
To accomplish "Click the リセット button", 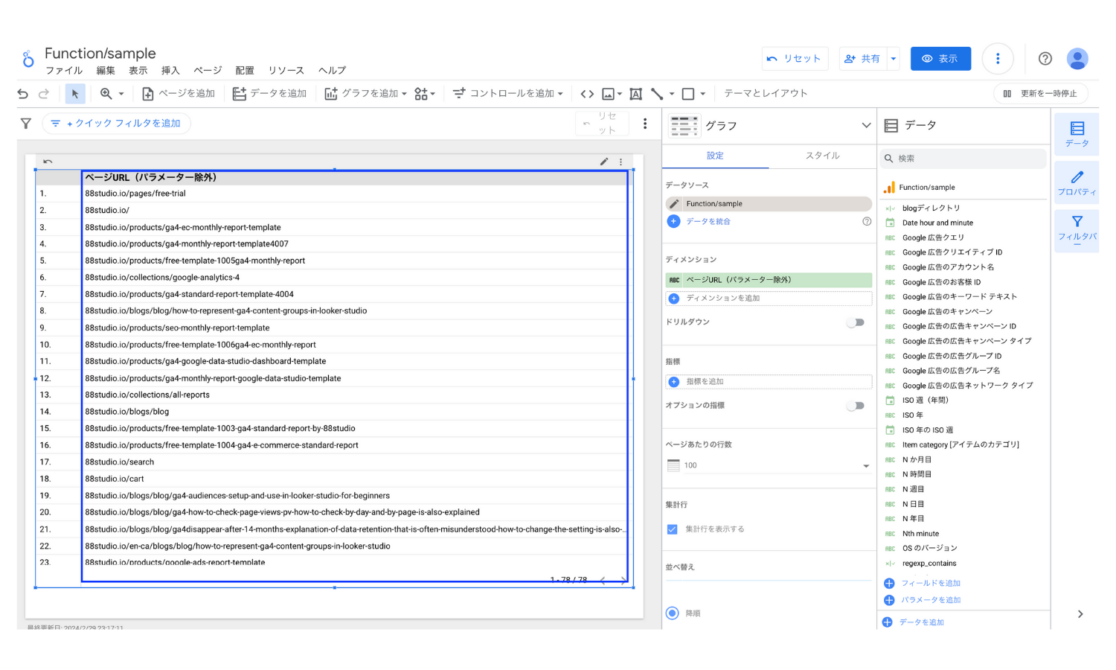I will point(795,59).
